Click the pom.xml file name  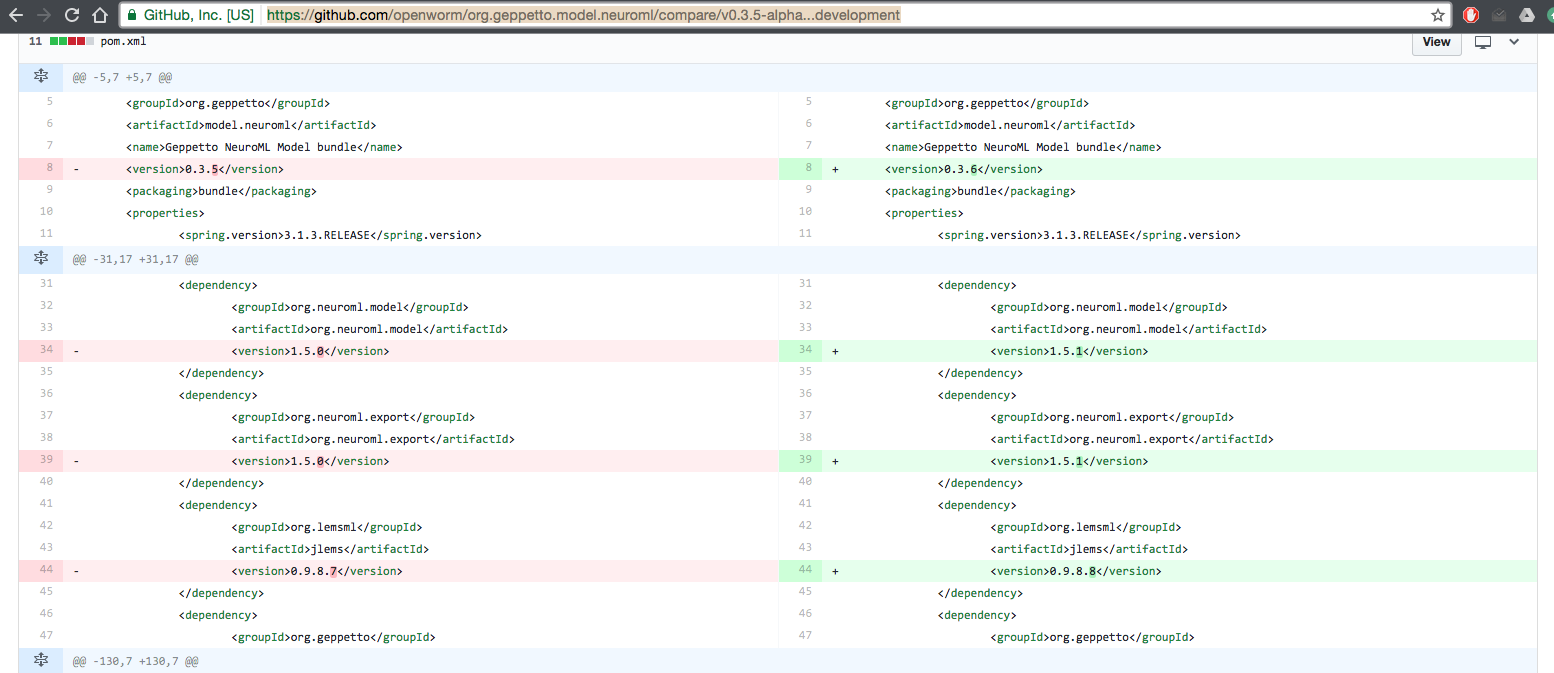pyautogui.click(x=124, y=42)
